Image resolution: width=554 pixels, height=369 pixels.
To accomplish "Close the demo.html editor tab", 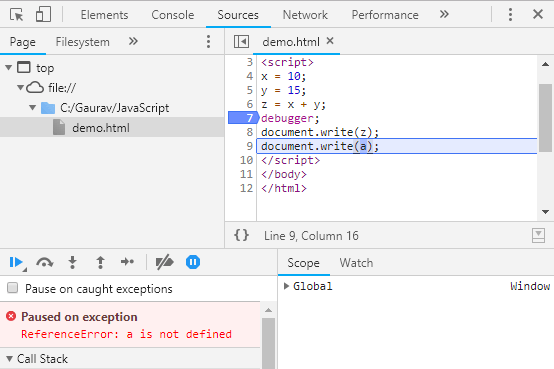I will pos(330,41).
